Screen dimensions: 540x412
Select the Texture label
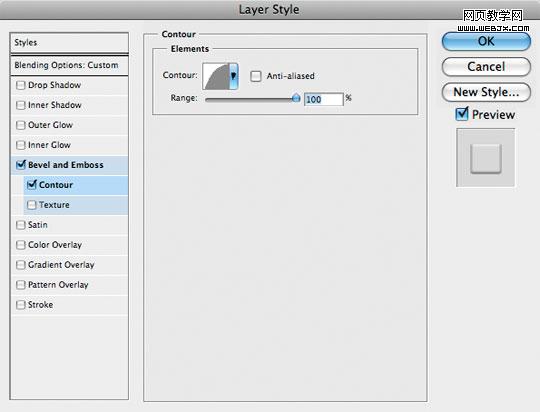(x=54, y=205)
